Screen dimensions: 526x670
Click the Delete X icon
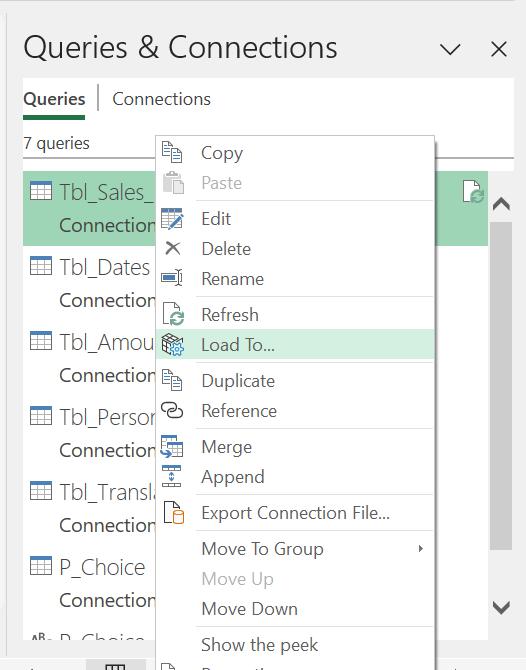pyautogui.click(x=173, y=248)
